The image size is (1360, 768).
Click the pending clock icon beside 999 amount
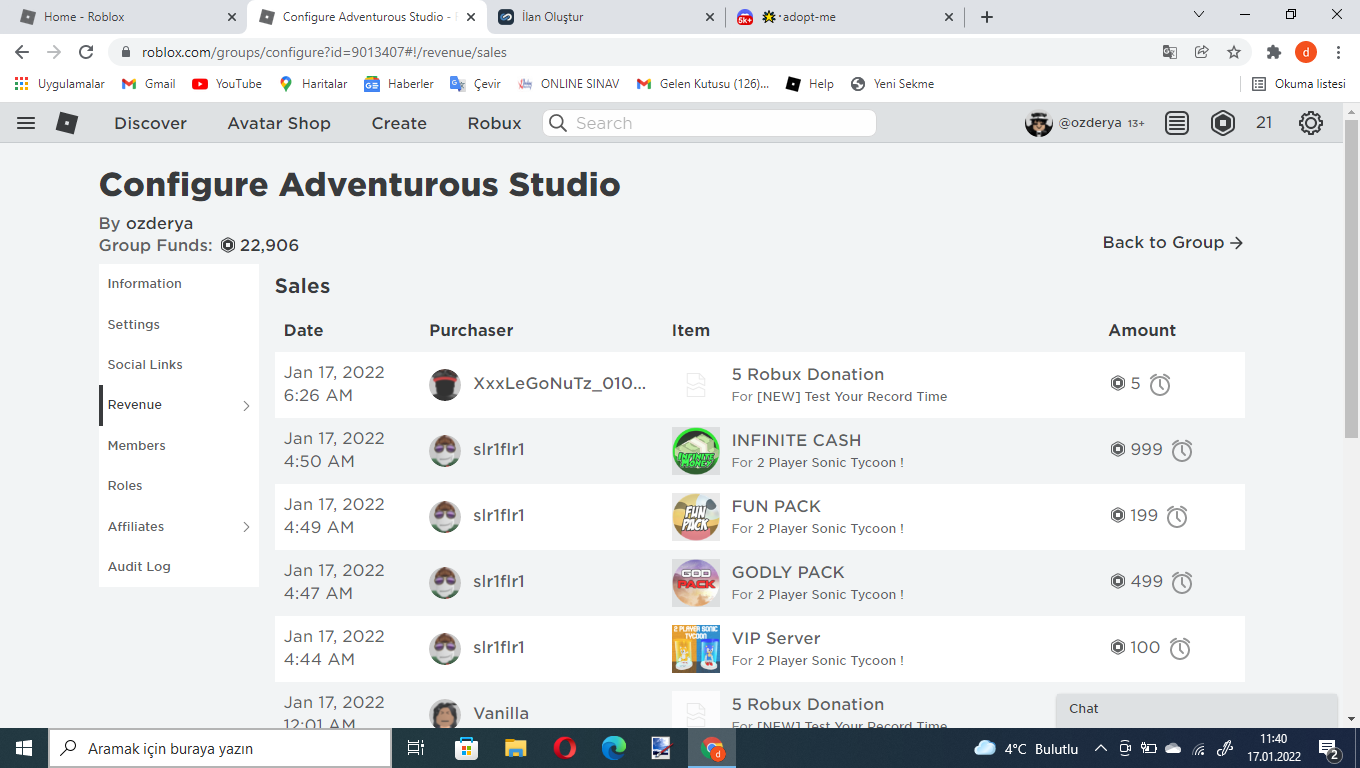pyautogui.click(x=1182, y=450)
